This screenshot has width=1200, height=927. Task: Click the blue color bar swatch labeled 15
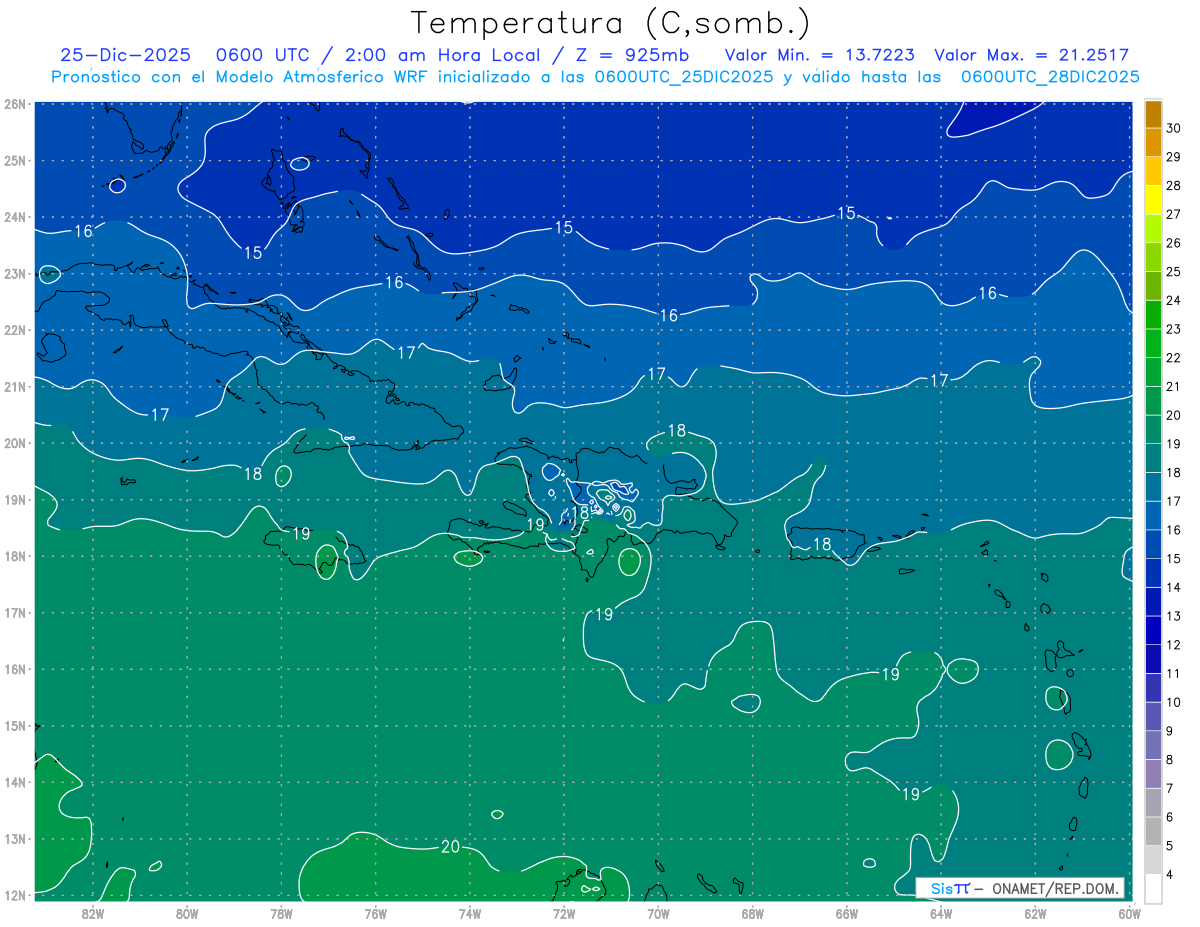(x=1153, y=545)
